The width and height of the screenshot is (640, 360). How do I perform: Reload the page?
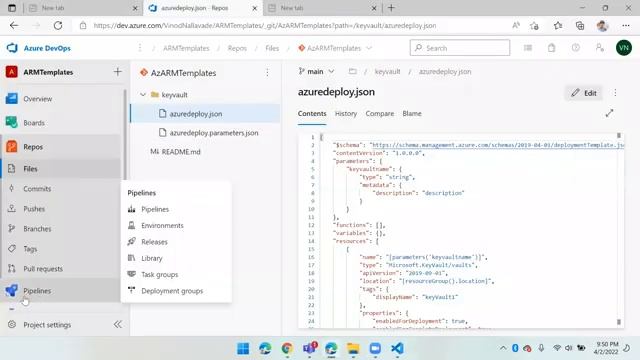[x=58, y=25]
